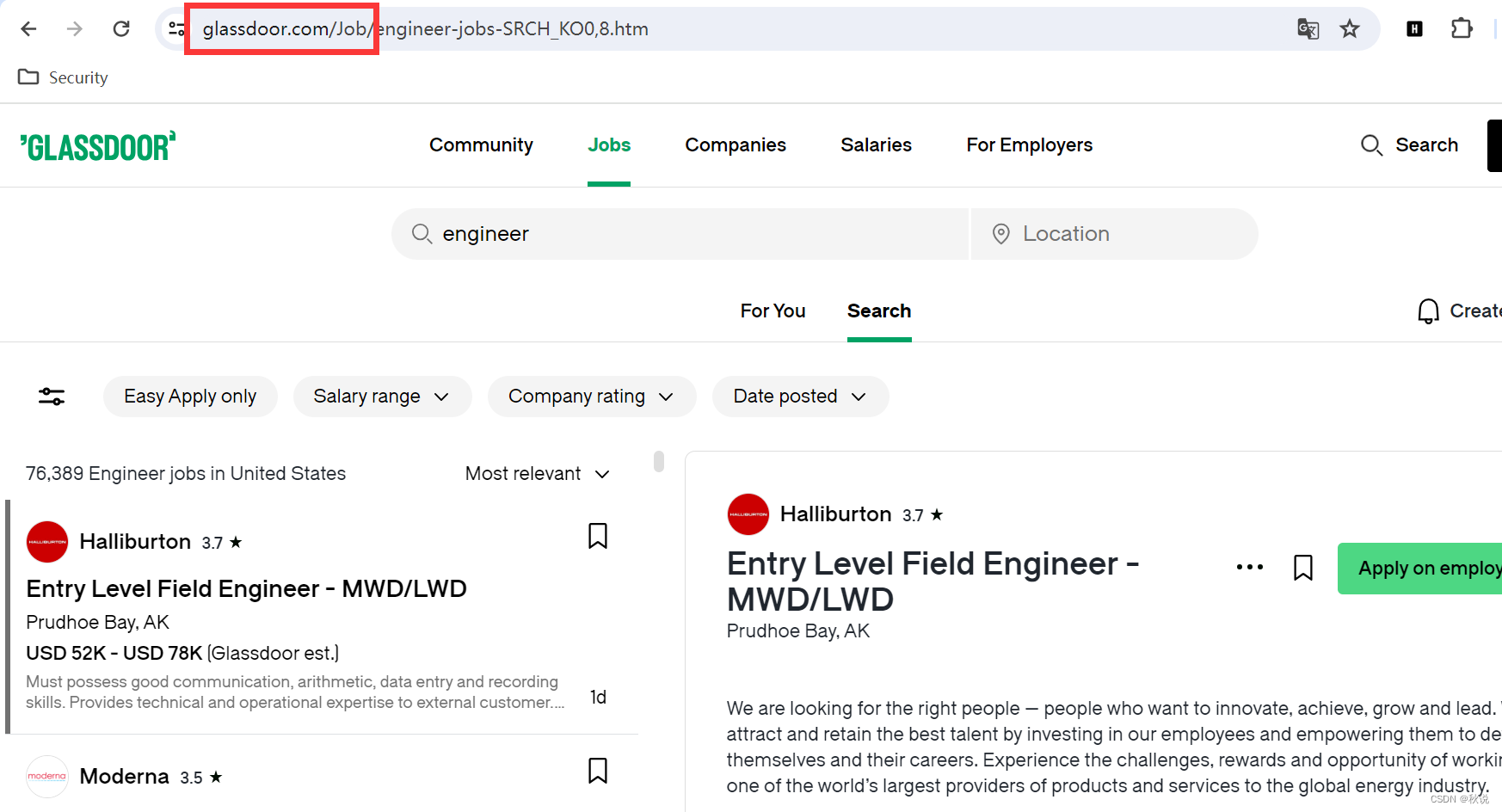Viewport: 1502px width, 812px height.
Task: Open the three-dots more options menu
Action: [x=1250, y=567]
